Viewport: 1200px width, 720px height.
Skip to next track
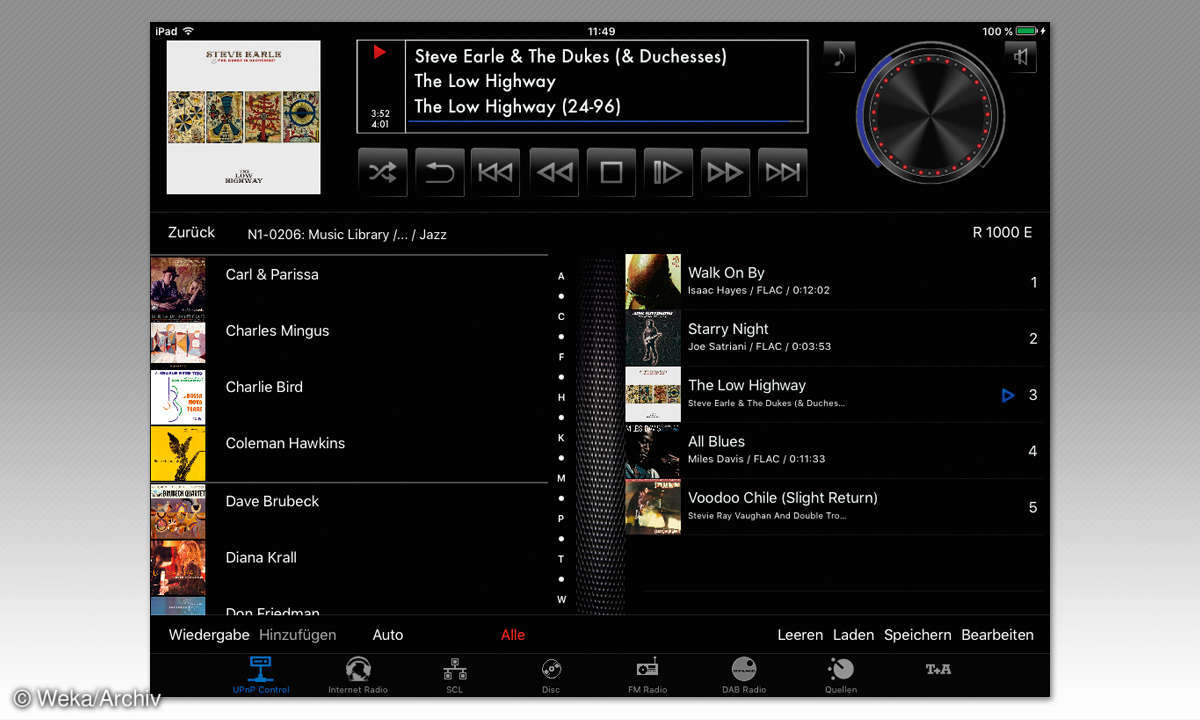pyautogui.click(x=782, y=172)
